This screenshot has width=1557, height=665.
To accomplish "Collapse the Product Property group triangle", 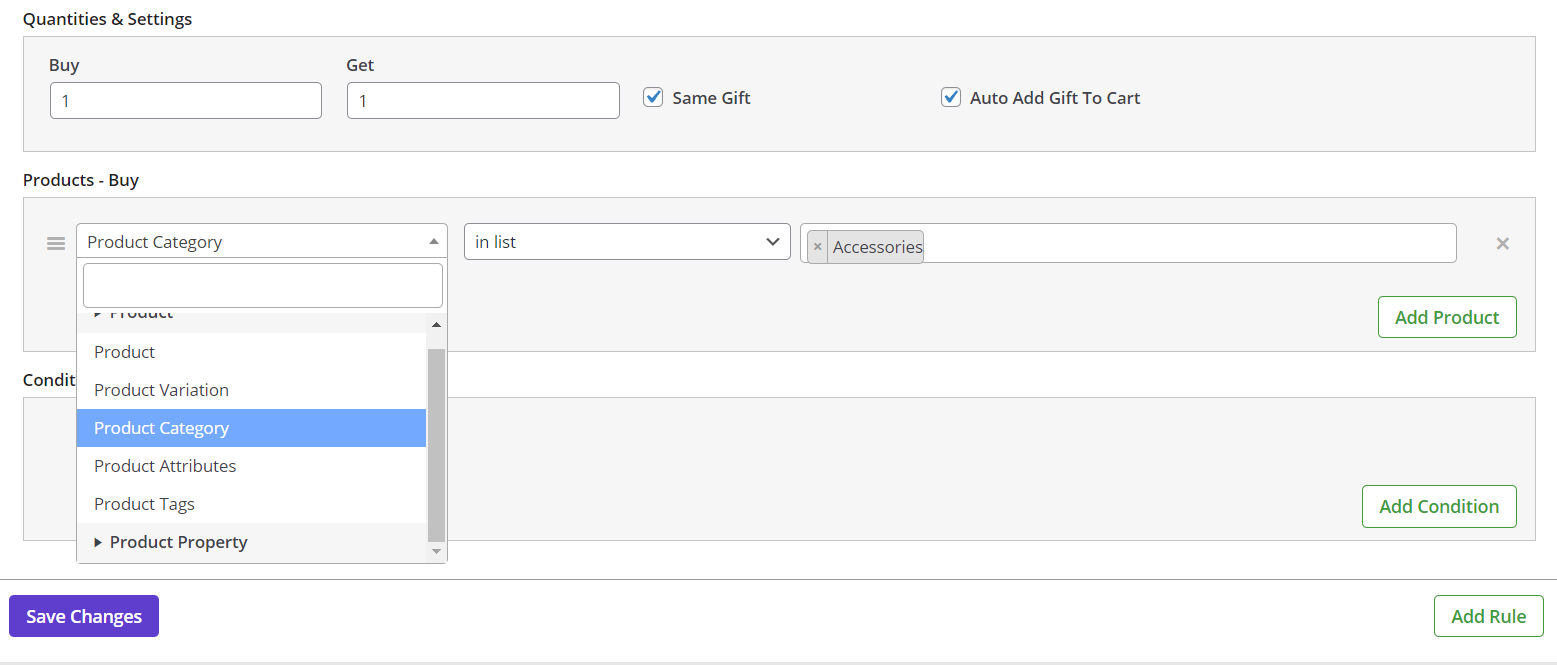I will 98,542.
